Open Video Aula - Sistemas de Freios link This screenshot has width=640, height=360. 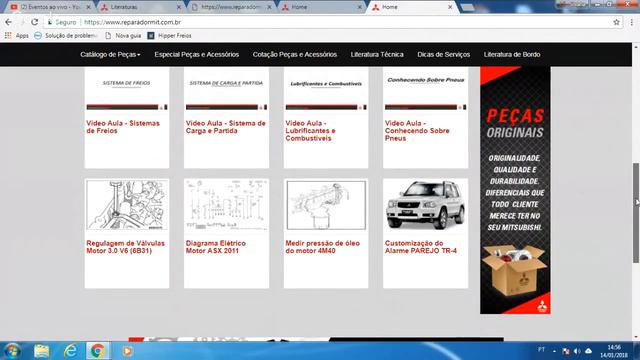tap(123, 127)
